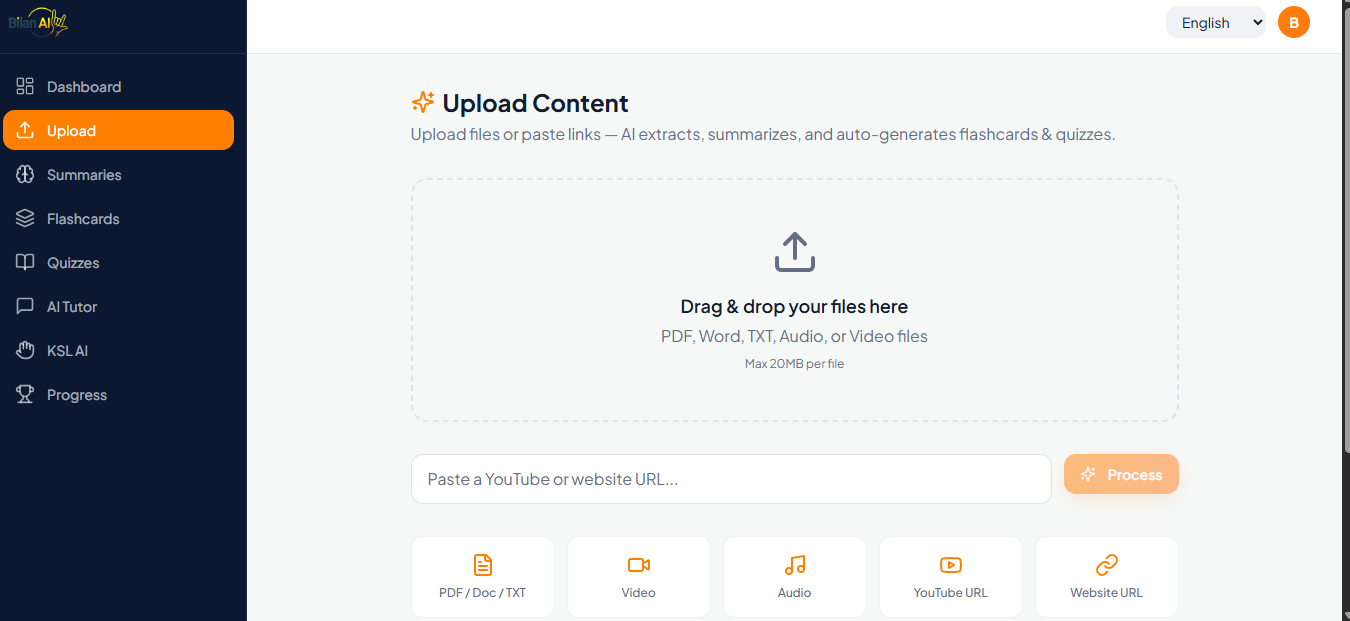This screenshot has width=1350, height=621.
Task: Navigate to Flashcards
Action: click(119, 219)
